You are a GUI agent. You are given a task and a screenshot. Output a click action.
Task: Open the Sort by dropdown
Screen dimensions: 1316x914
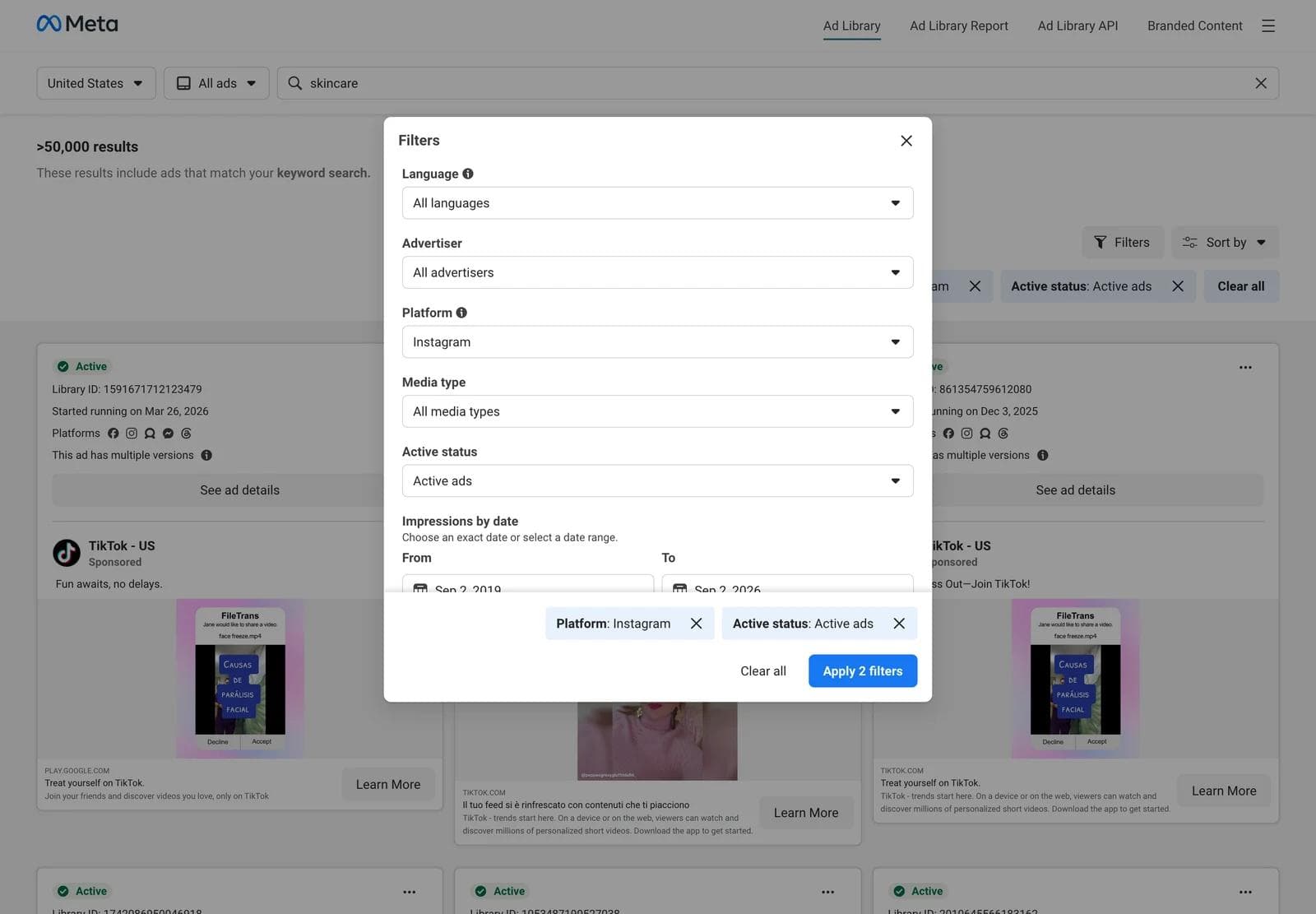point(1225,243)
